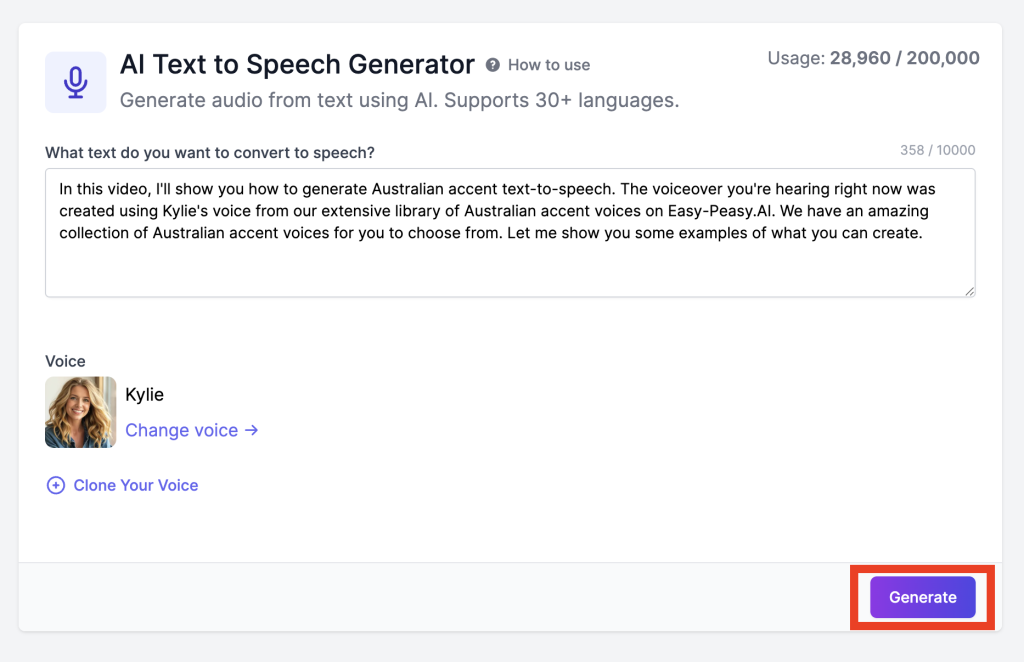Viewport: 1024px width, 662px height.
Task: Click the "What text do you want" label
Action: pyautogui.click(x=210, y=152)
